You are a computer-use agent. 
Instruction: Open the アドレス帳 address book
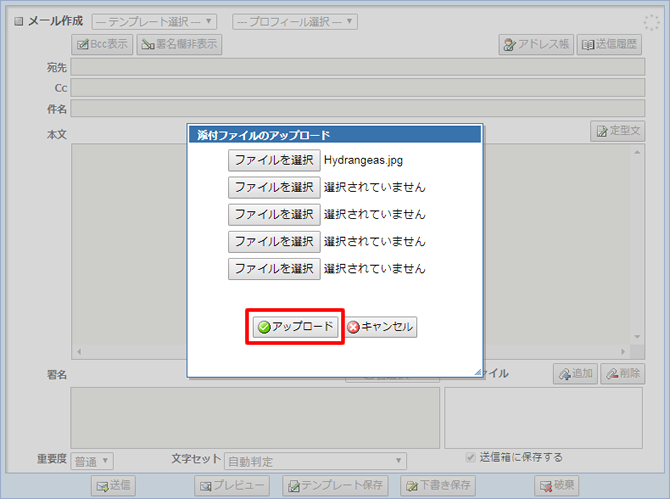point(536,44)
